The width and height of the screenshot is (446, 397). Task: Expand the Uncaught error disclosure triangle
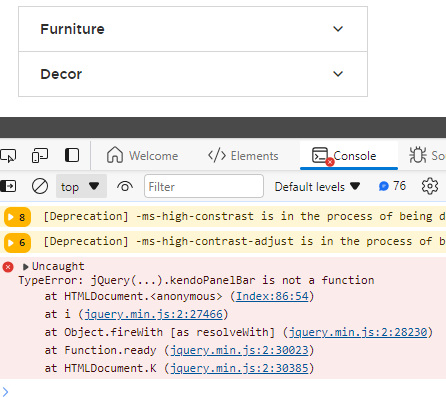pyautogui.click(x=25, y=267)
